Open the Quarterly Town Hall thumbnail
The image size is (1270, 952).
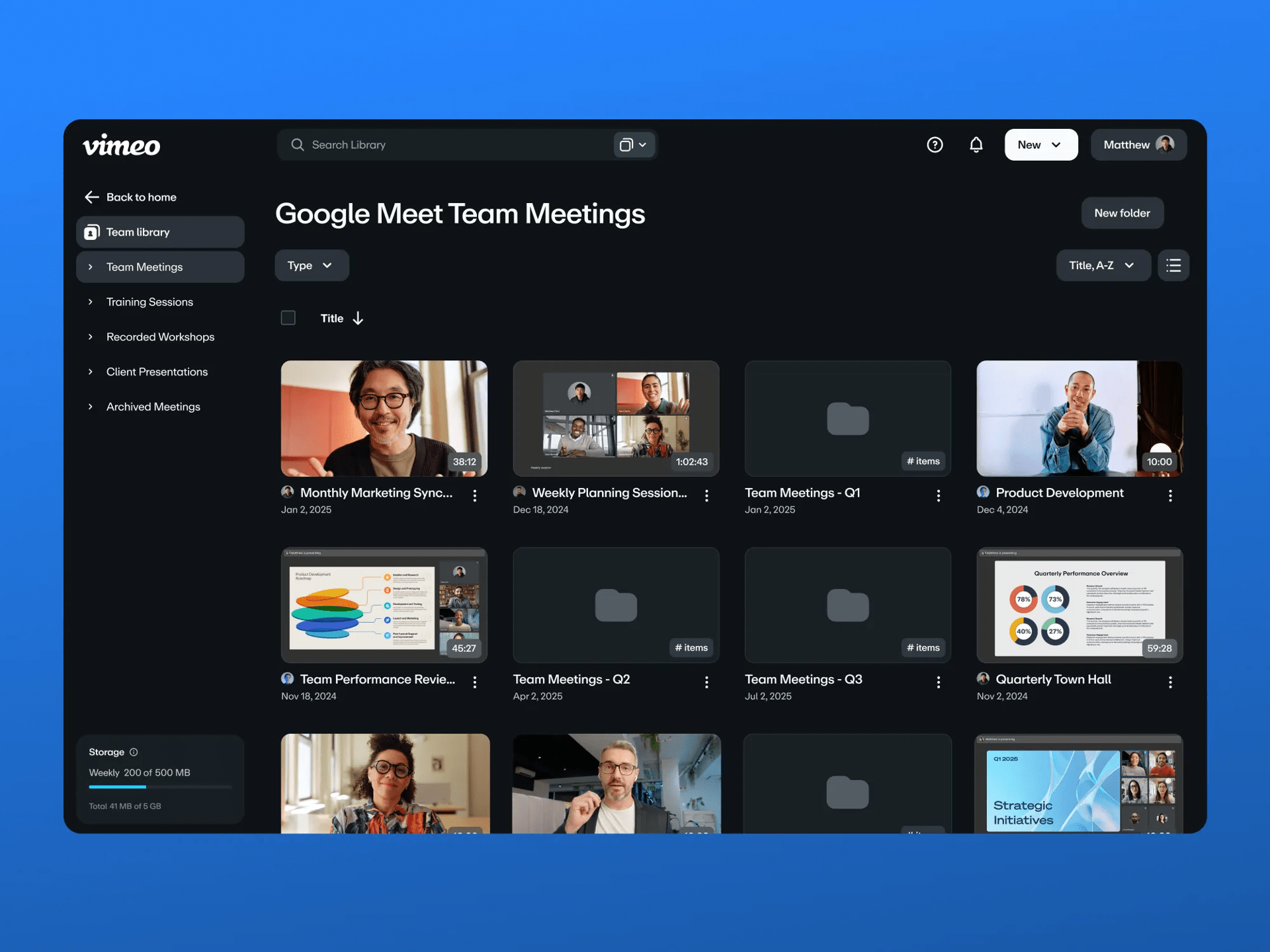[1079, 605]
